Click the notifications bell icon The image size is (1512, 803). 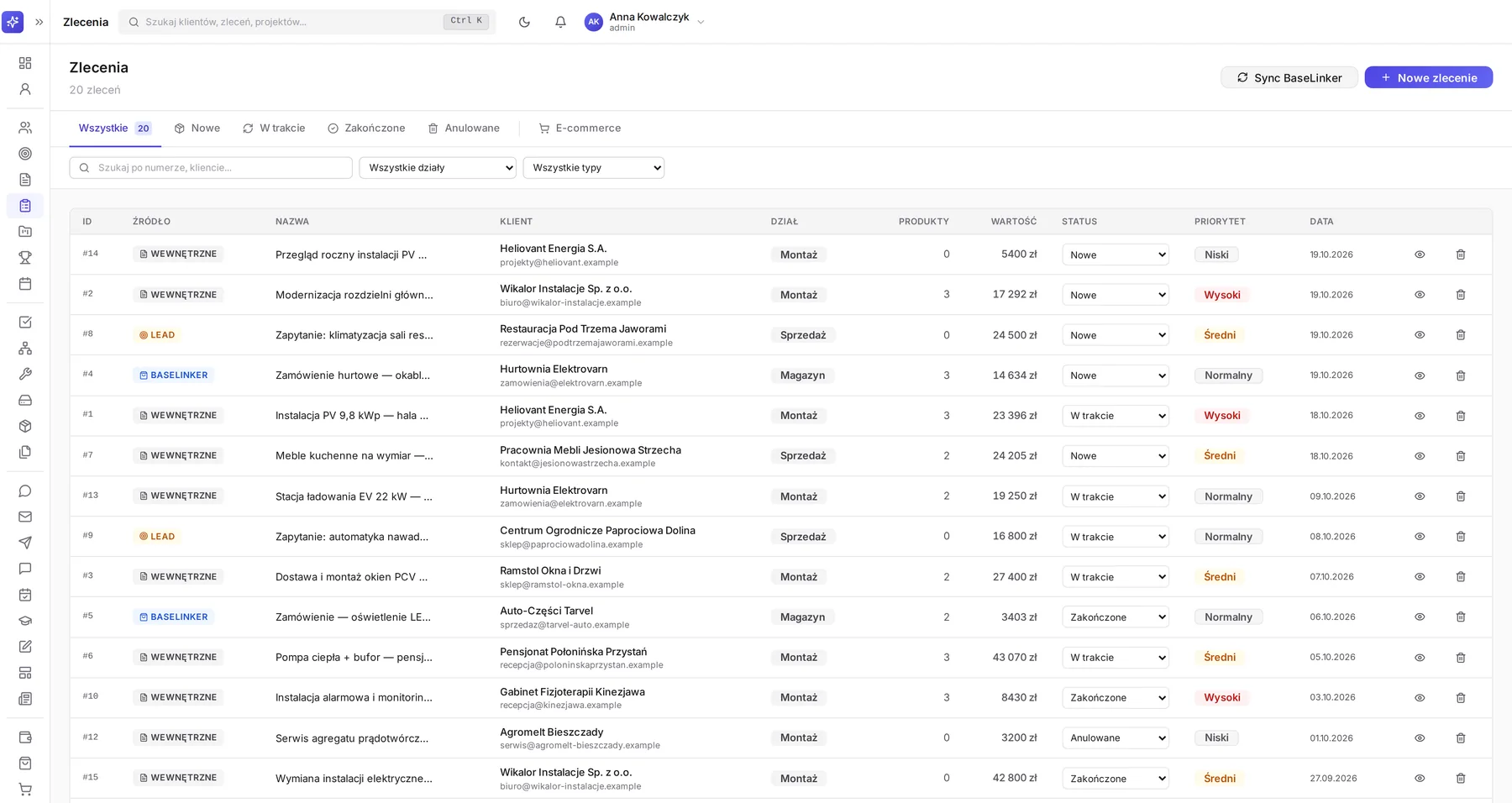(x=560, y=22)
